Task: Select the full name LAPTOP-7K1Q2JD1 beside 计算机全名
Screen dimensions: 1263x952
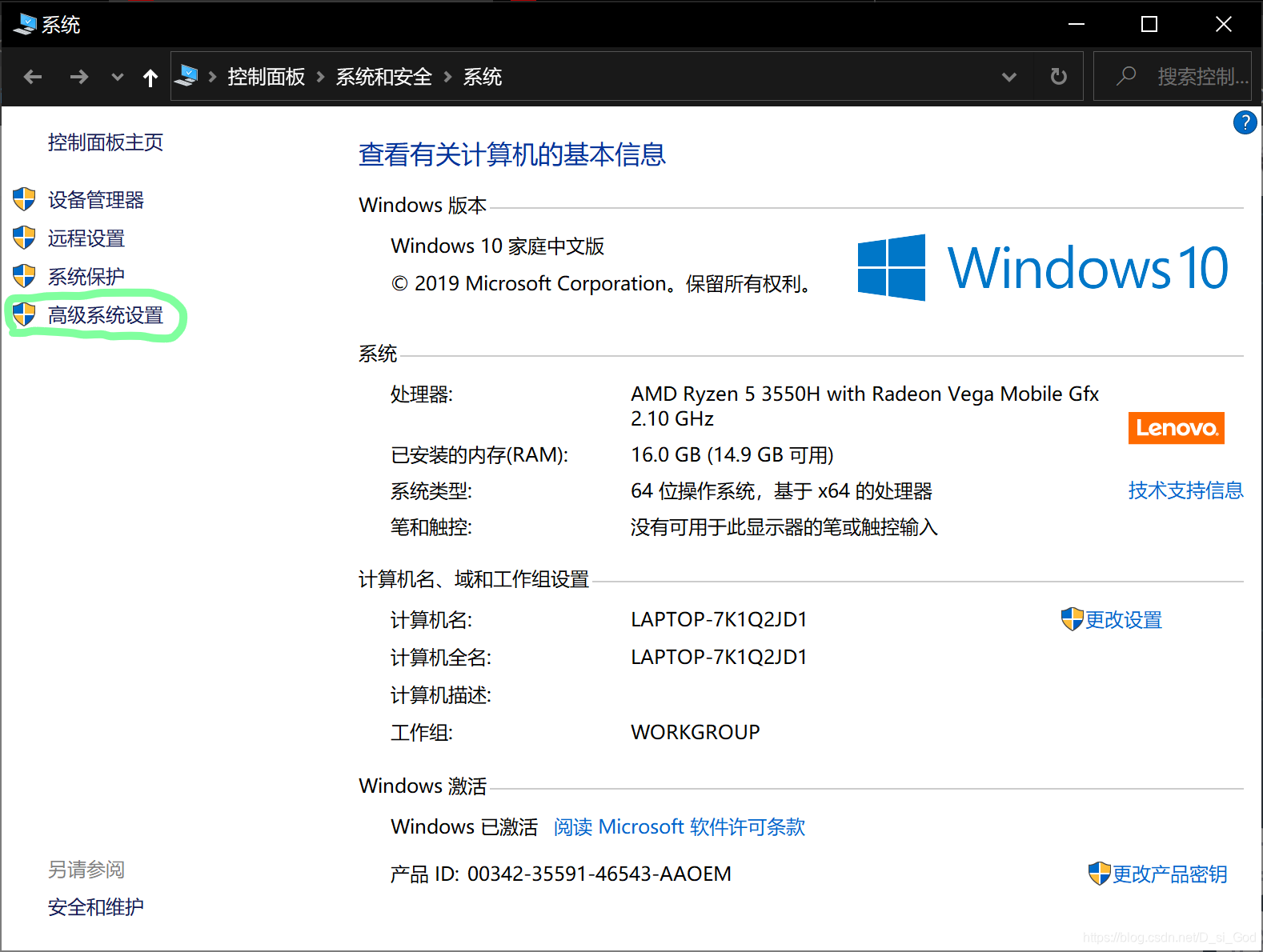Action: tap(719, 658)
